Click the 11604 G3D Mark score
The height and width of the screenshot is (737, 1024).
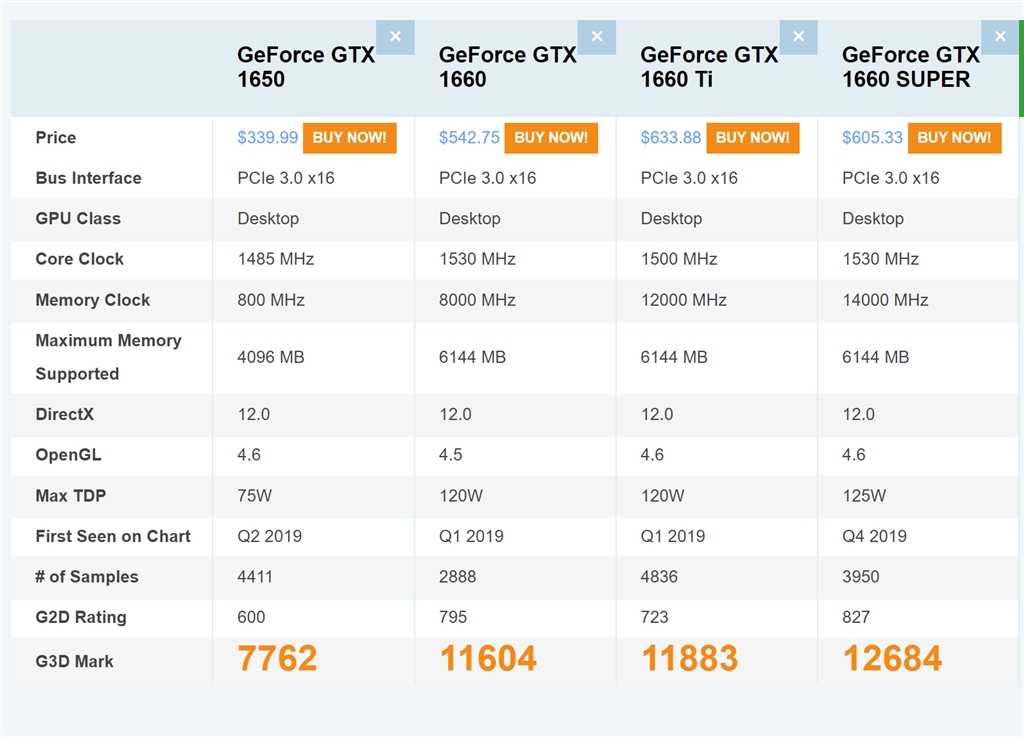tap(488, 659)
